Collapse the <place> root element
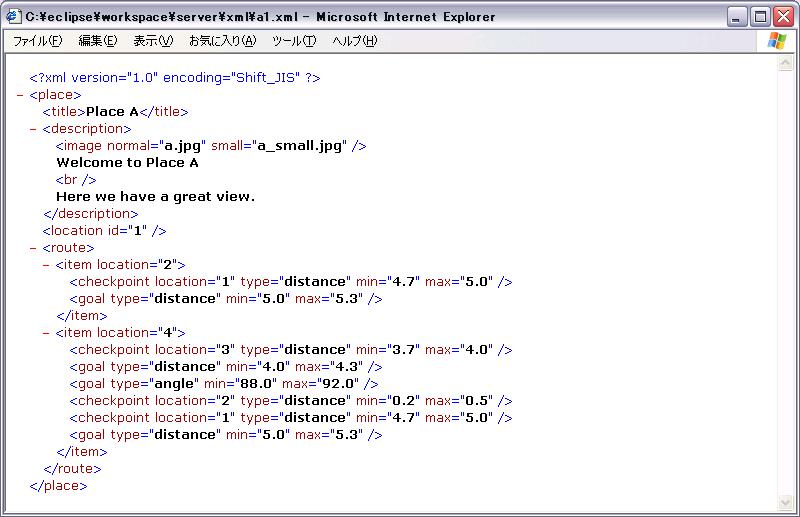 [20, 95]
